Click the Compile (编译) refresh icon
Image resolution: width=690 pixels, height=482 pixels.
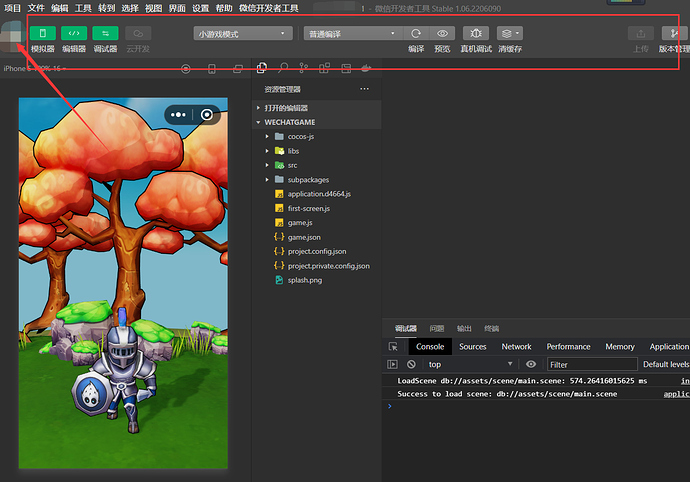coord(416,33)
